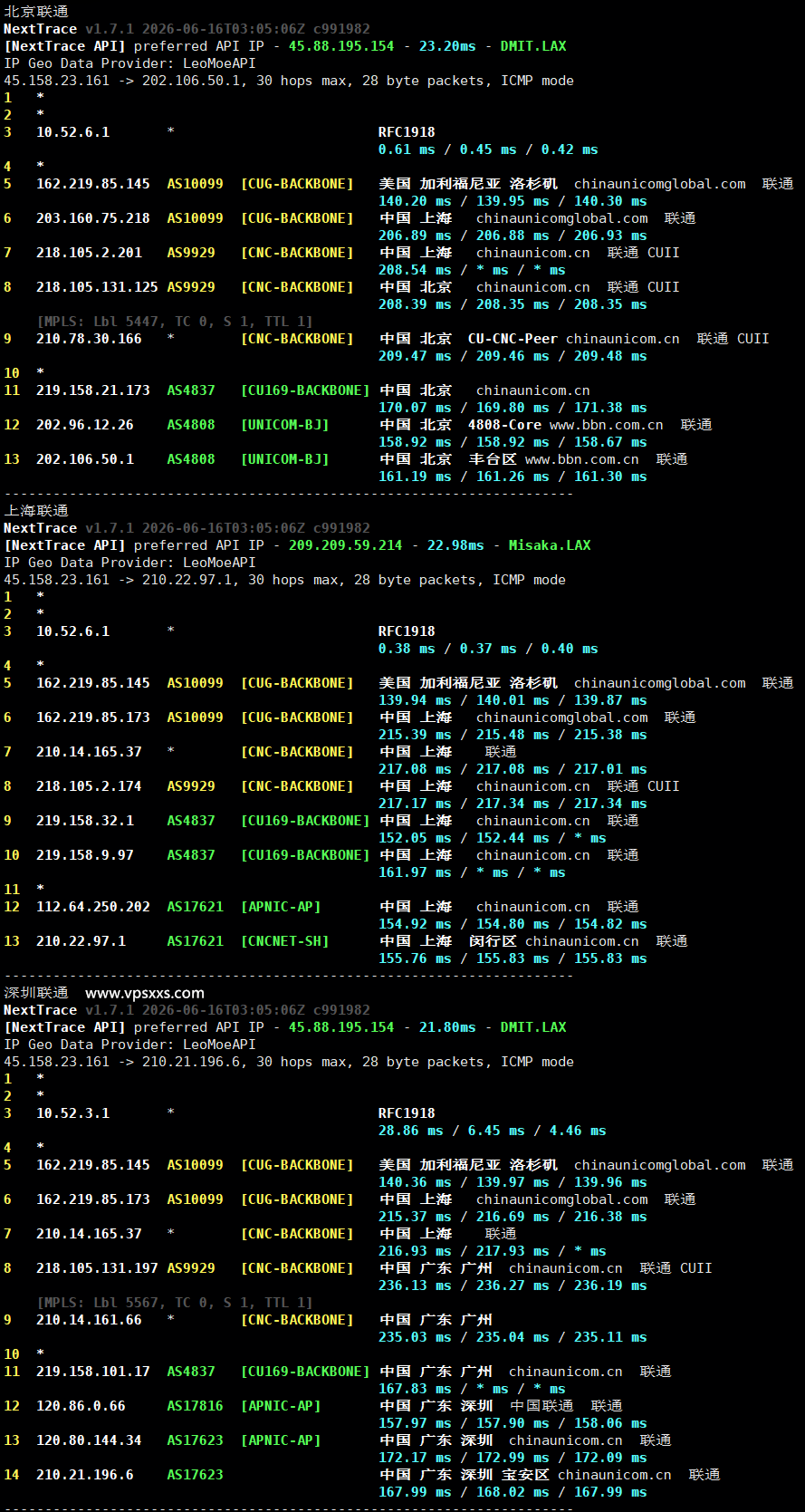Image resolution: width=805 pixels, height=1512 pixels.
Task: Select the '28.86 ms' latency value
Action: [411, 1131]
